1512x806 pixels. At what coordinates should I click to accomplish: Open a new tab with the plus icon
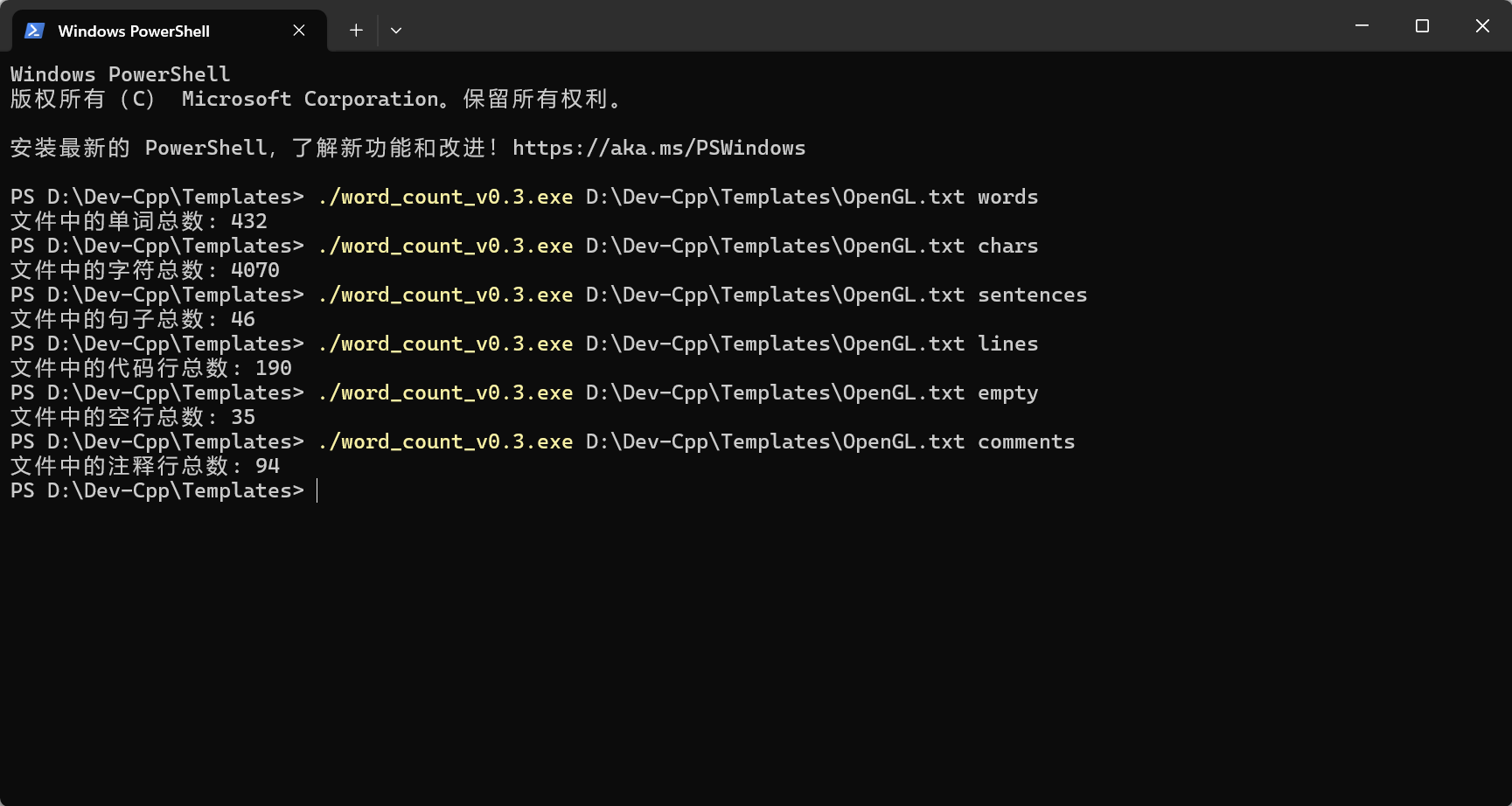[x=356, y=31]
